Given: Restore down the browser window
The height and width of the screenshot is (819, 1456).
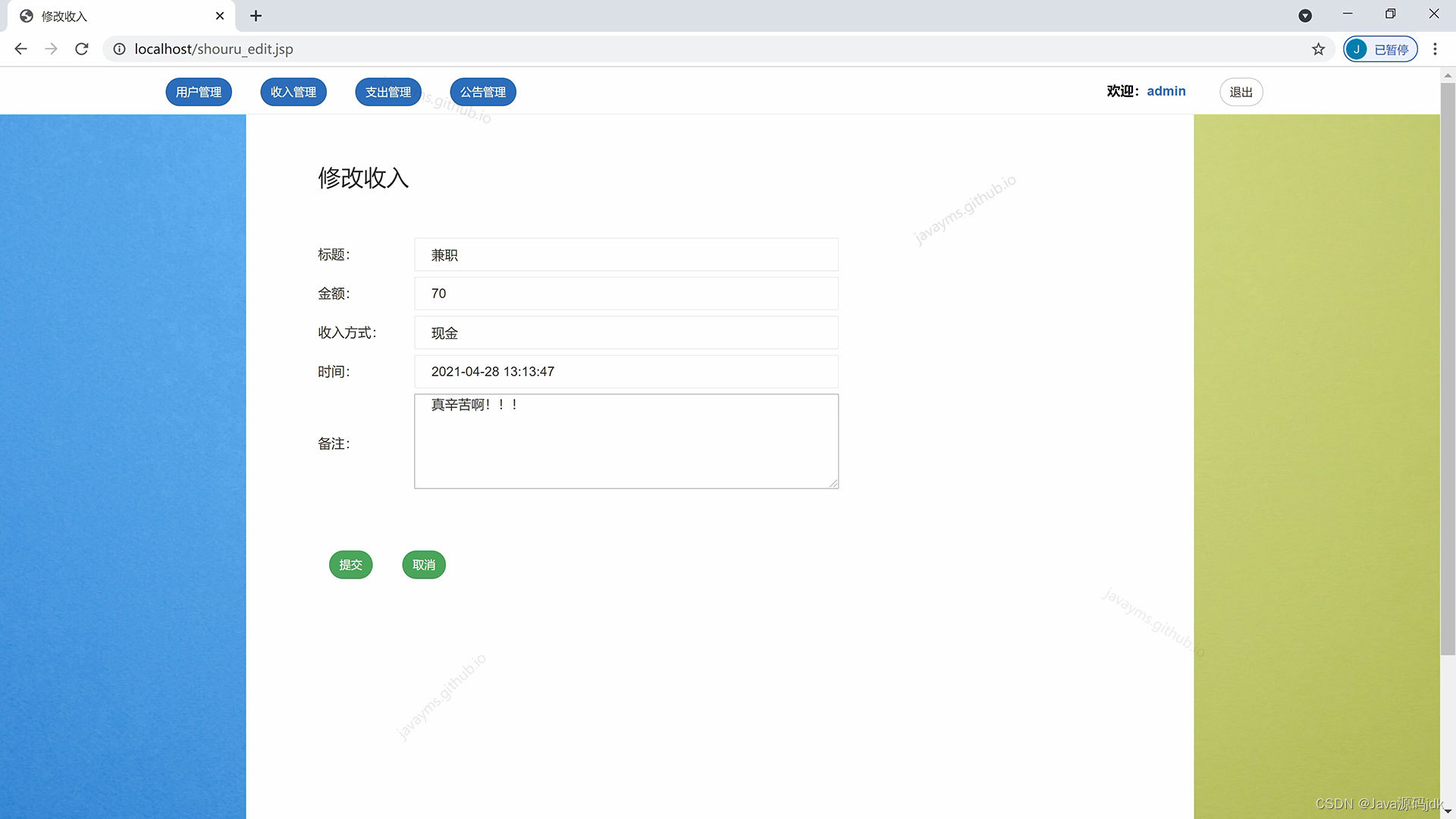Looking at the screenshot, I should point(1390,14).
